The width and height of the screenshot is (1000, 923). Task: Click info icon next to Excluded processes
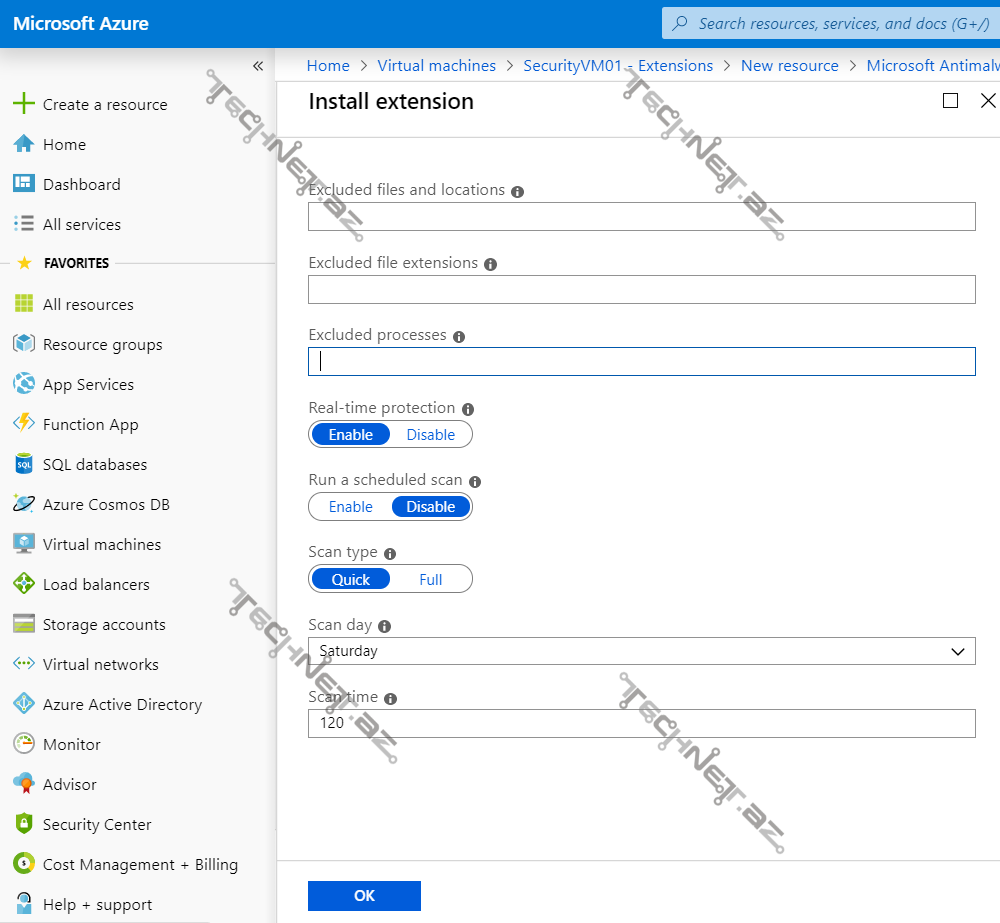click(459, 337)
